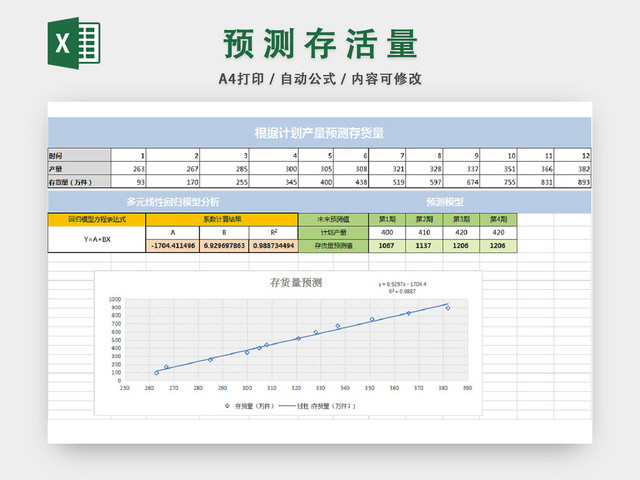Click inventory cell 170
The image size is (640, 480).
173,182
